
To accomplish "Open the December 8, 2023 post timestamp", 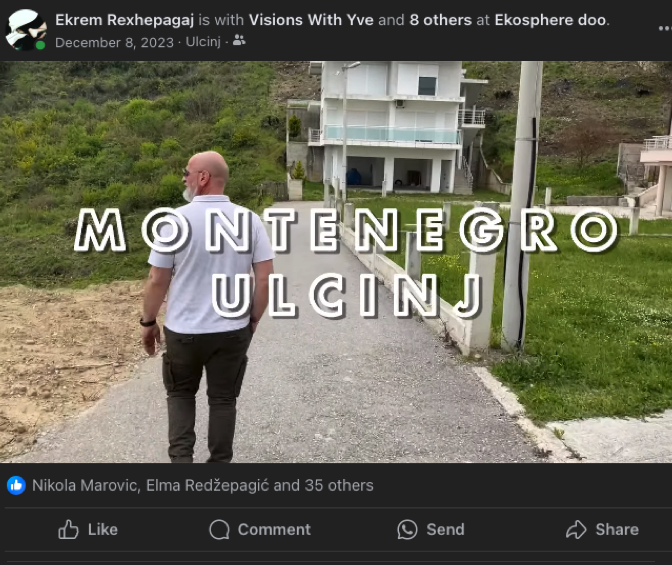I will coord(114,42).
